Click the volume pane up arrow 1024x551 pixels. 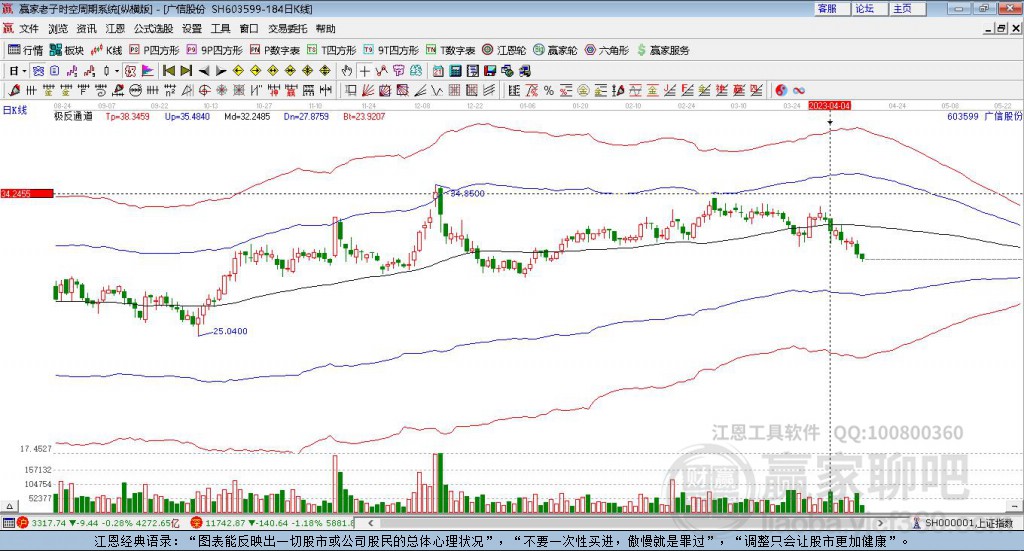(9, 506)
